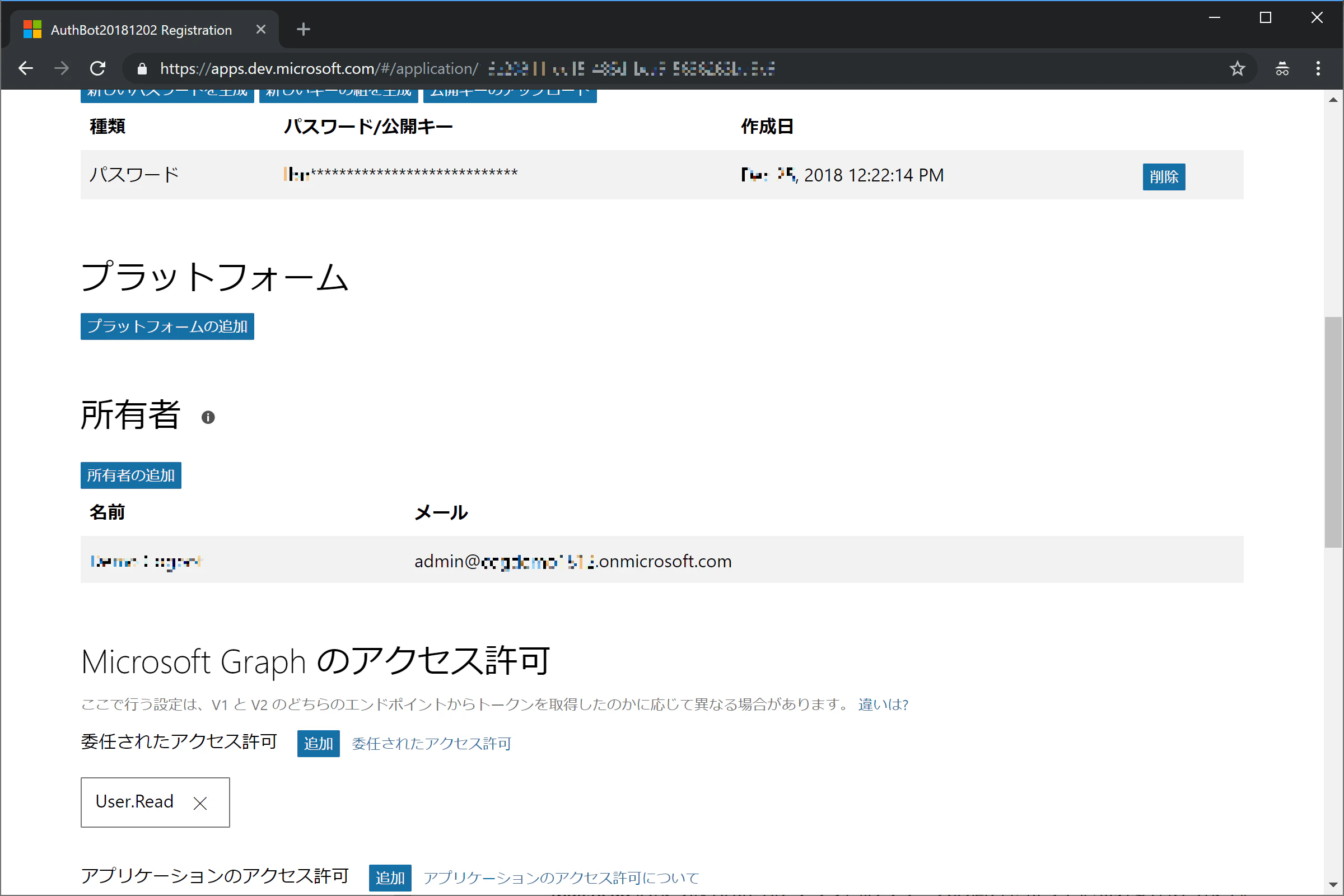
Task: Delete the password with 削除 button
Action: 1164,176
